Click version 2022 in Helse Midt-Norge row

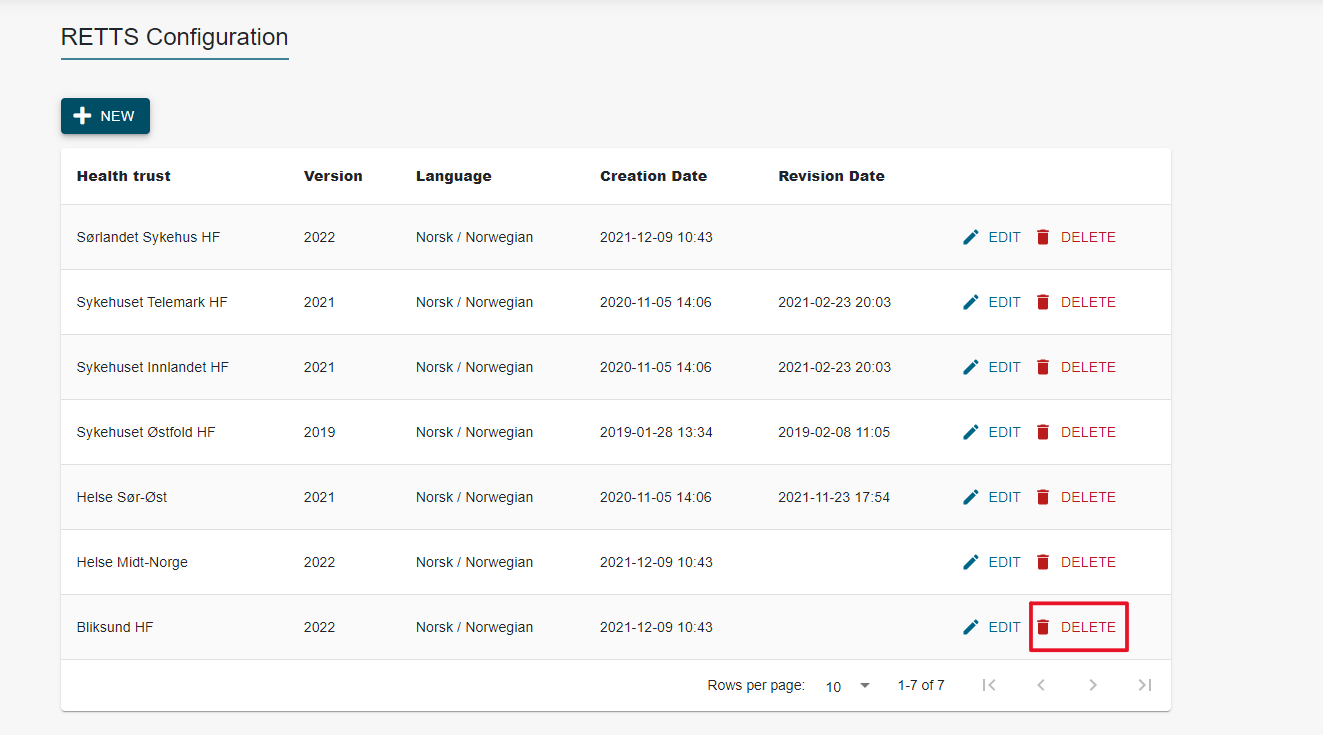click(x=320, y=562)
